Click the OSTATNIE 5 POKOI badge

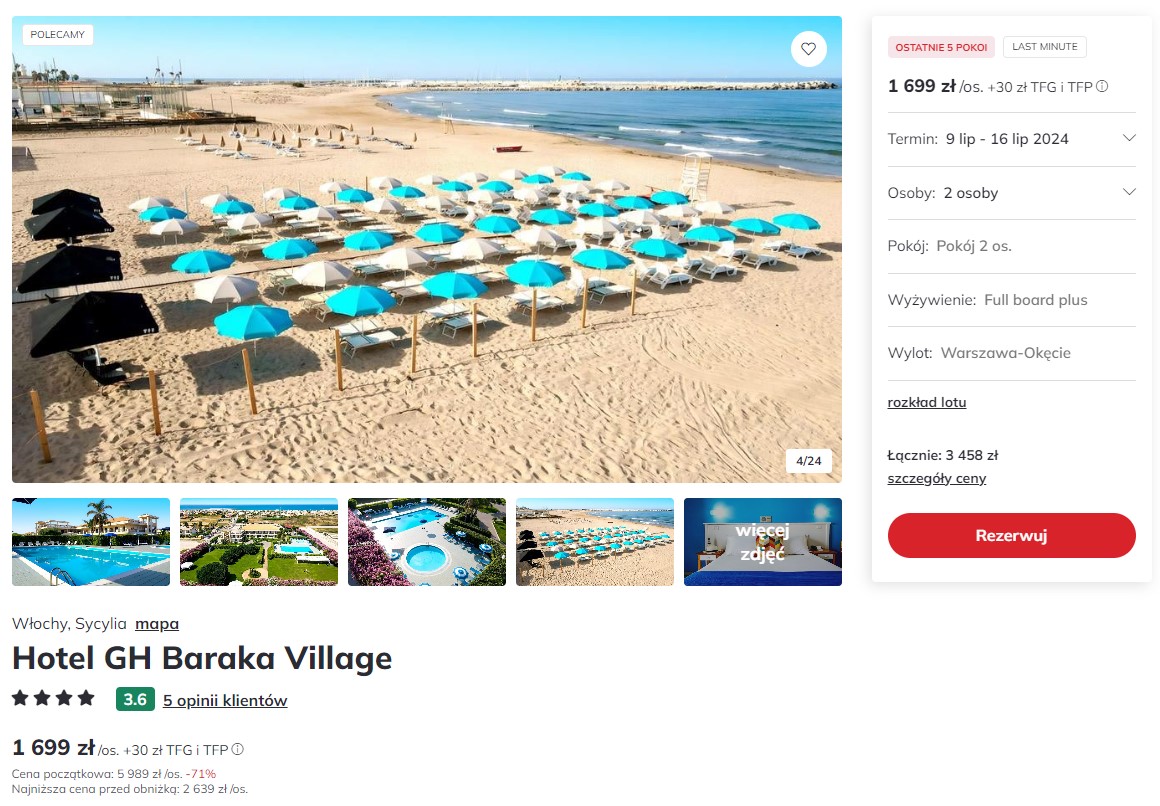[941, 47]
